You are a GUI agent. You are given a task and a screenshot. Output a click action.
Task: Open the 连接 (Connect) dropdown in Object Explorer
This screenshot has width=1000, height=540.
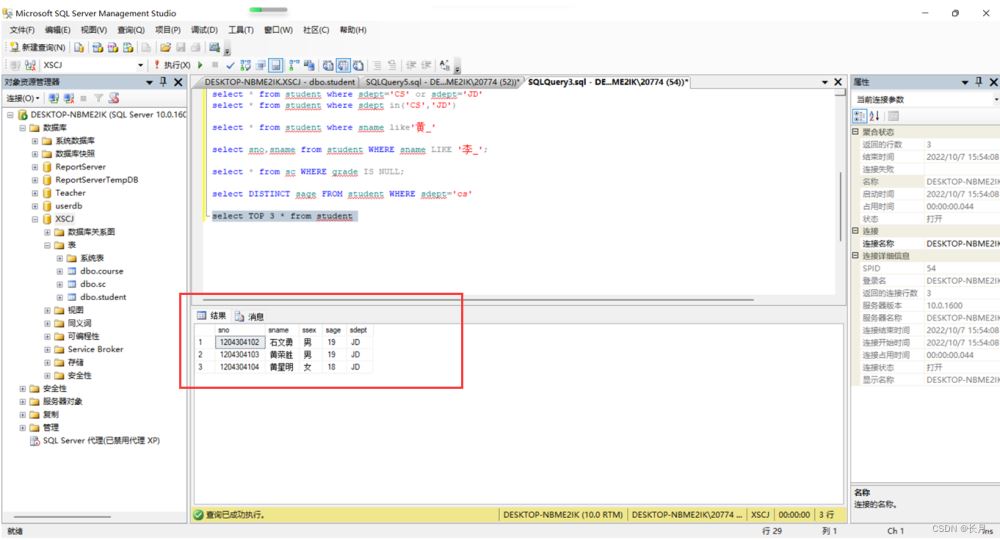click(x=24, y=98)
